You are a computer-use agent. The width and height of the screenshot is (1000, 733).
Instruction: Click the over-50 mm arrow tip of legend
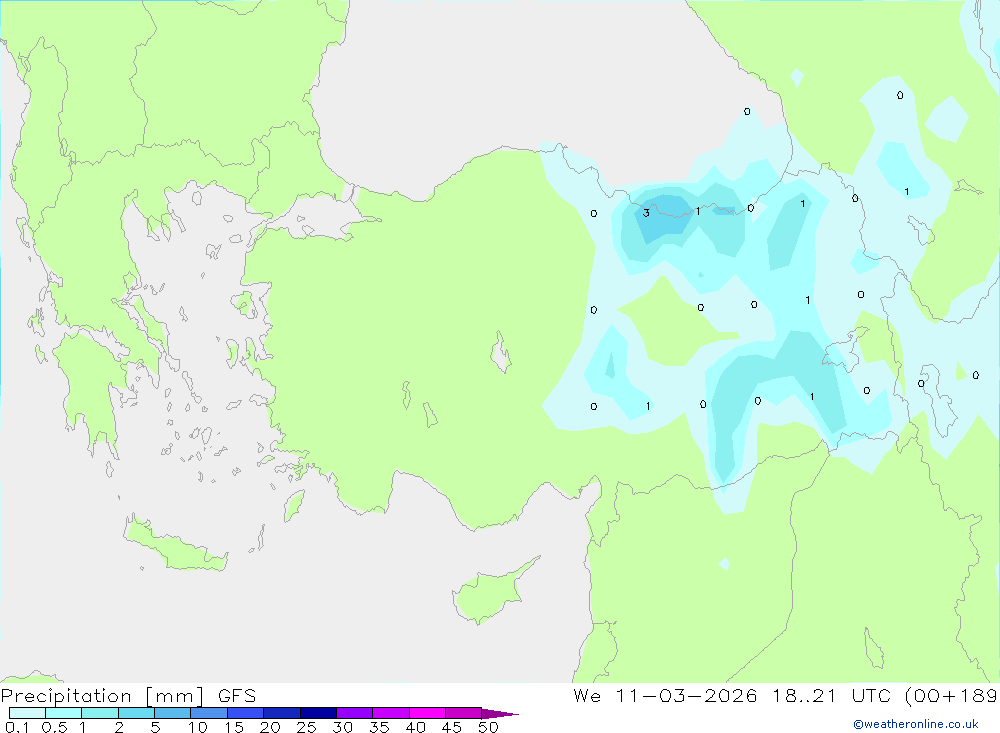pos(500,713)
